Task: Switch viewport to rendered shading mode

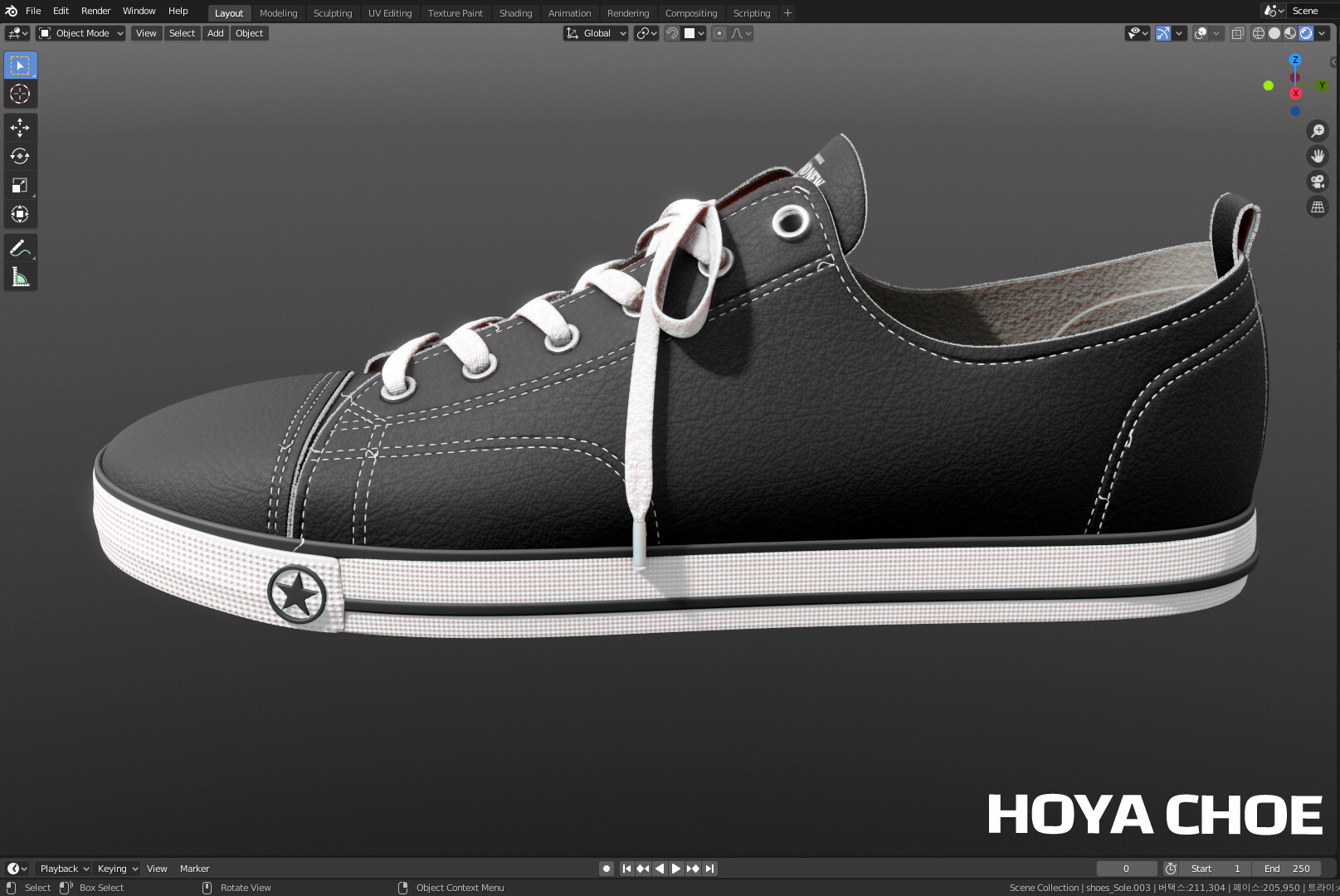Action: point(1305,33)
